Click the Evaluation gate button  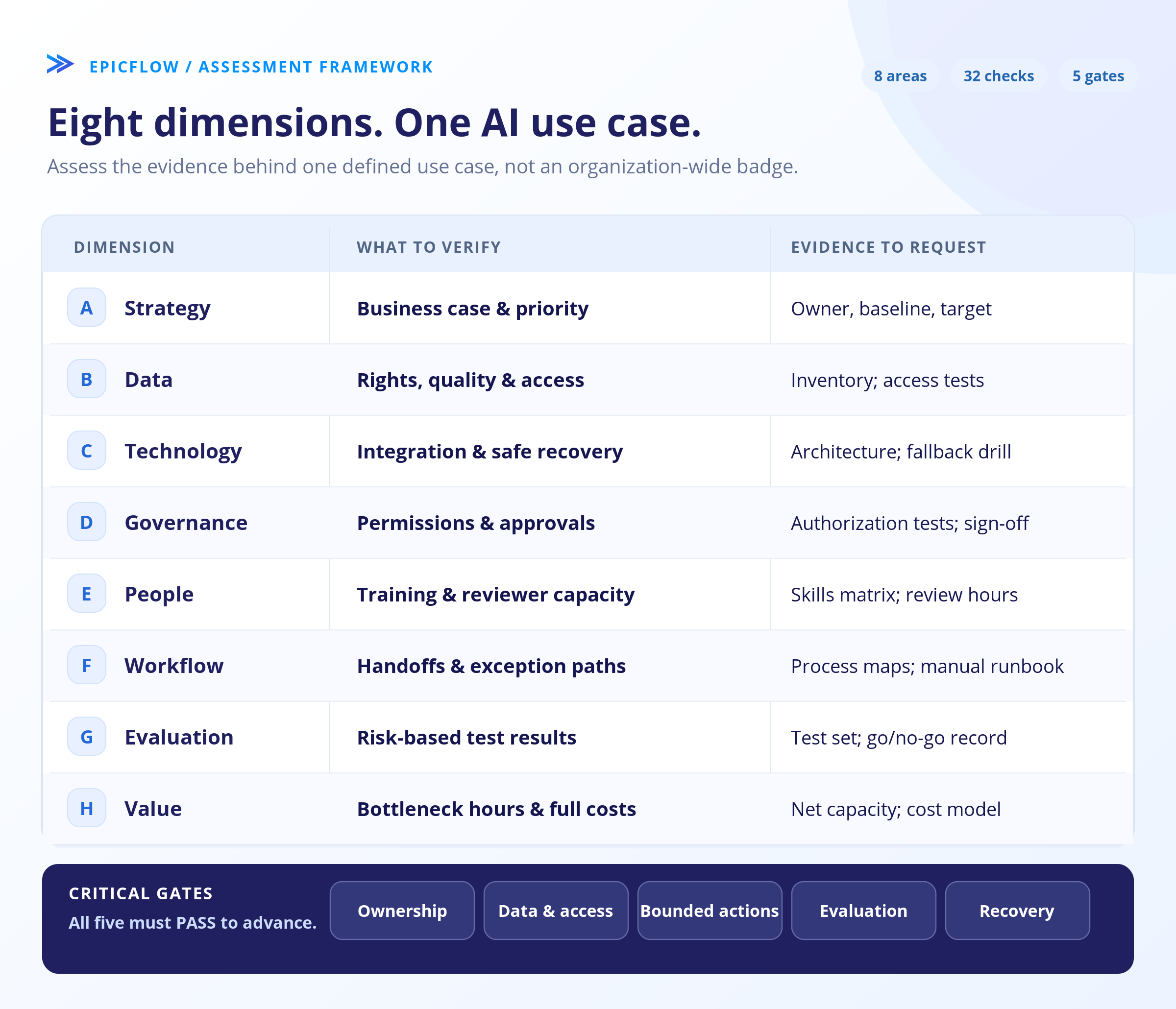pyautogui.click(x=863, y=910)
